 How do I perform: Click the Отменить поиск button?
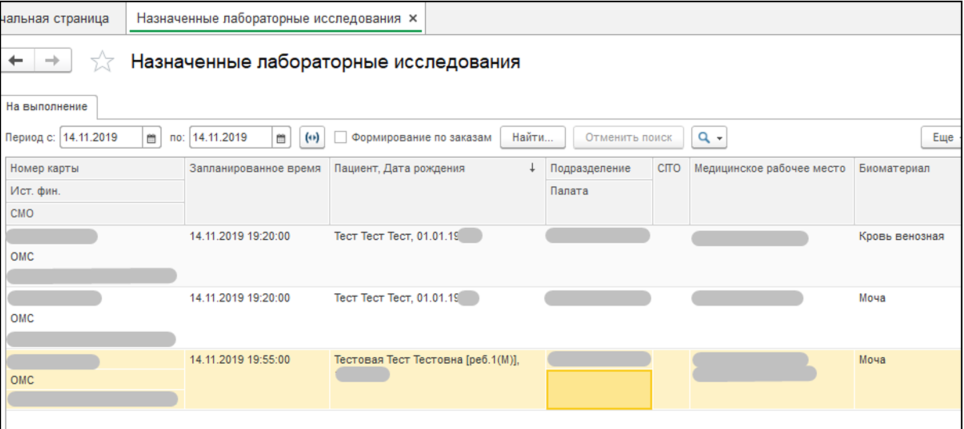point(633,137)
